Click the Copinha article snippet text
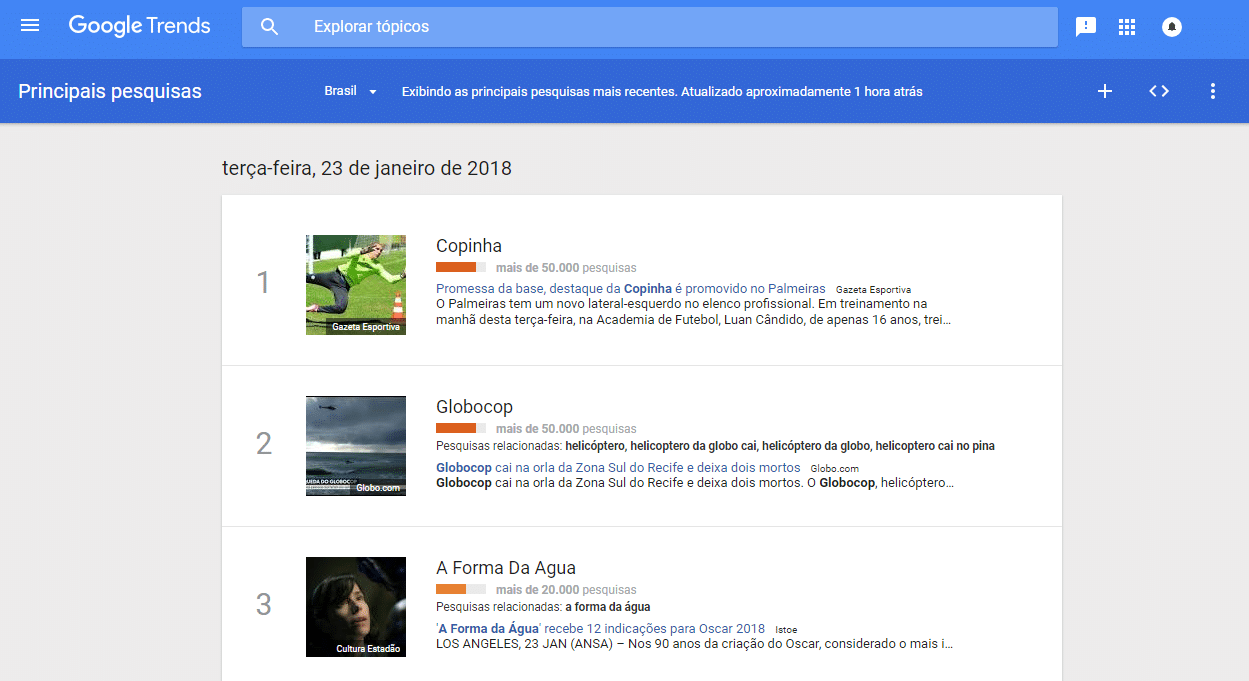The height and width of the screenshot is (681, 1249). click(694, 312)
